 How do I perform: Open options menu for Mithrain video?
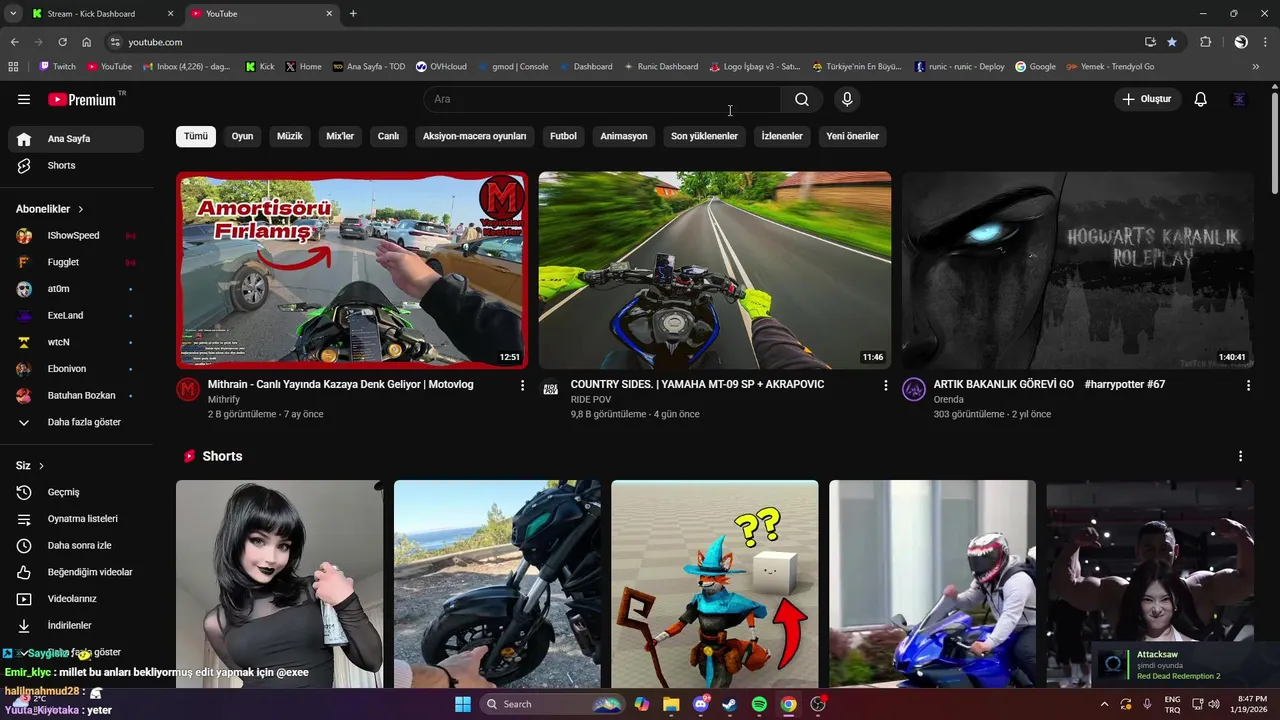point(522,385)
